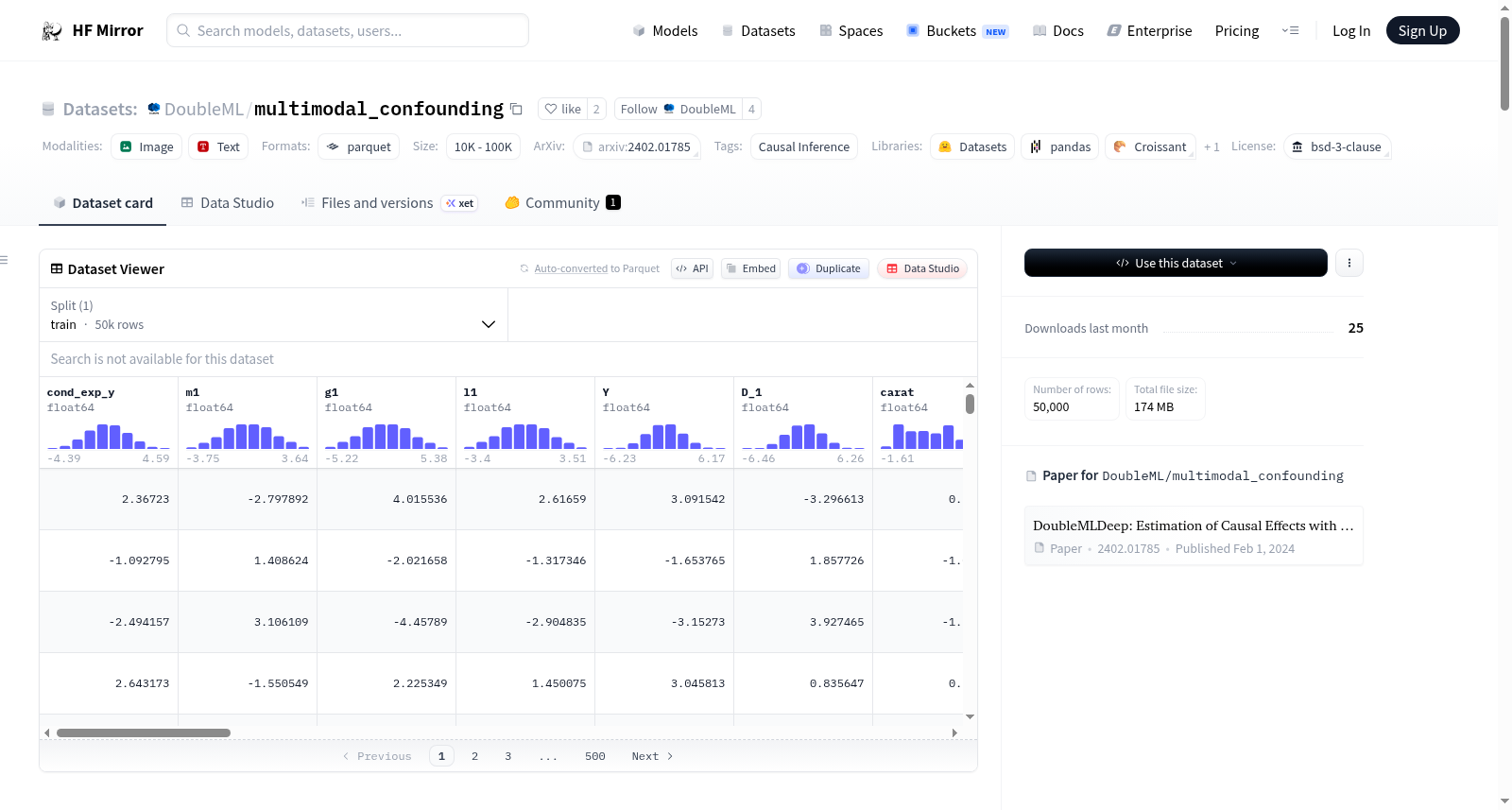Viewport: 1512px width, 810px height.
Task: Click the Duplicate button
Action: click(829, 268)
